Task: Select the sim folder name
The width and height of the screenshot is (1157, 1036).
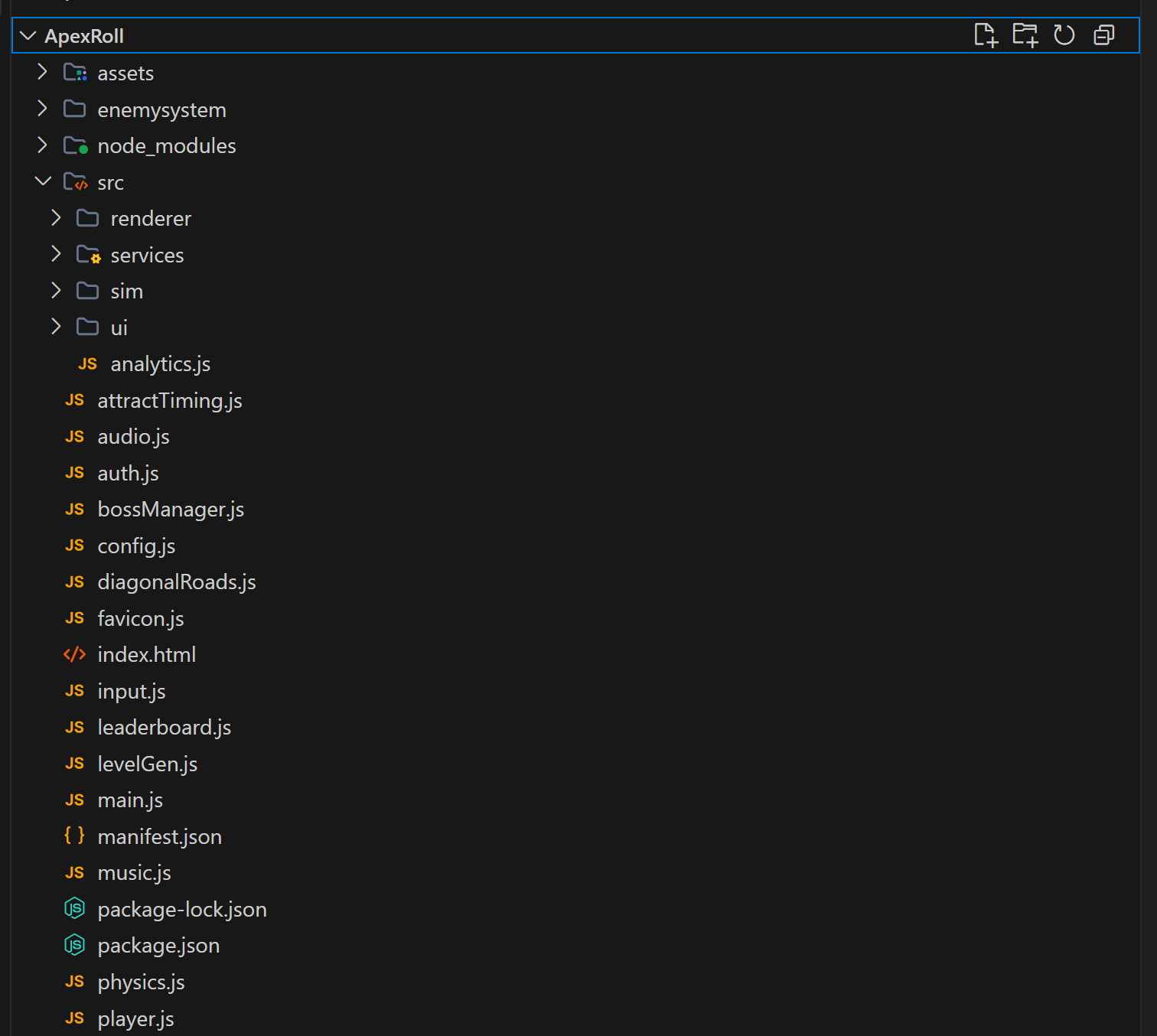Action: [126, 292]
